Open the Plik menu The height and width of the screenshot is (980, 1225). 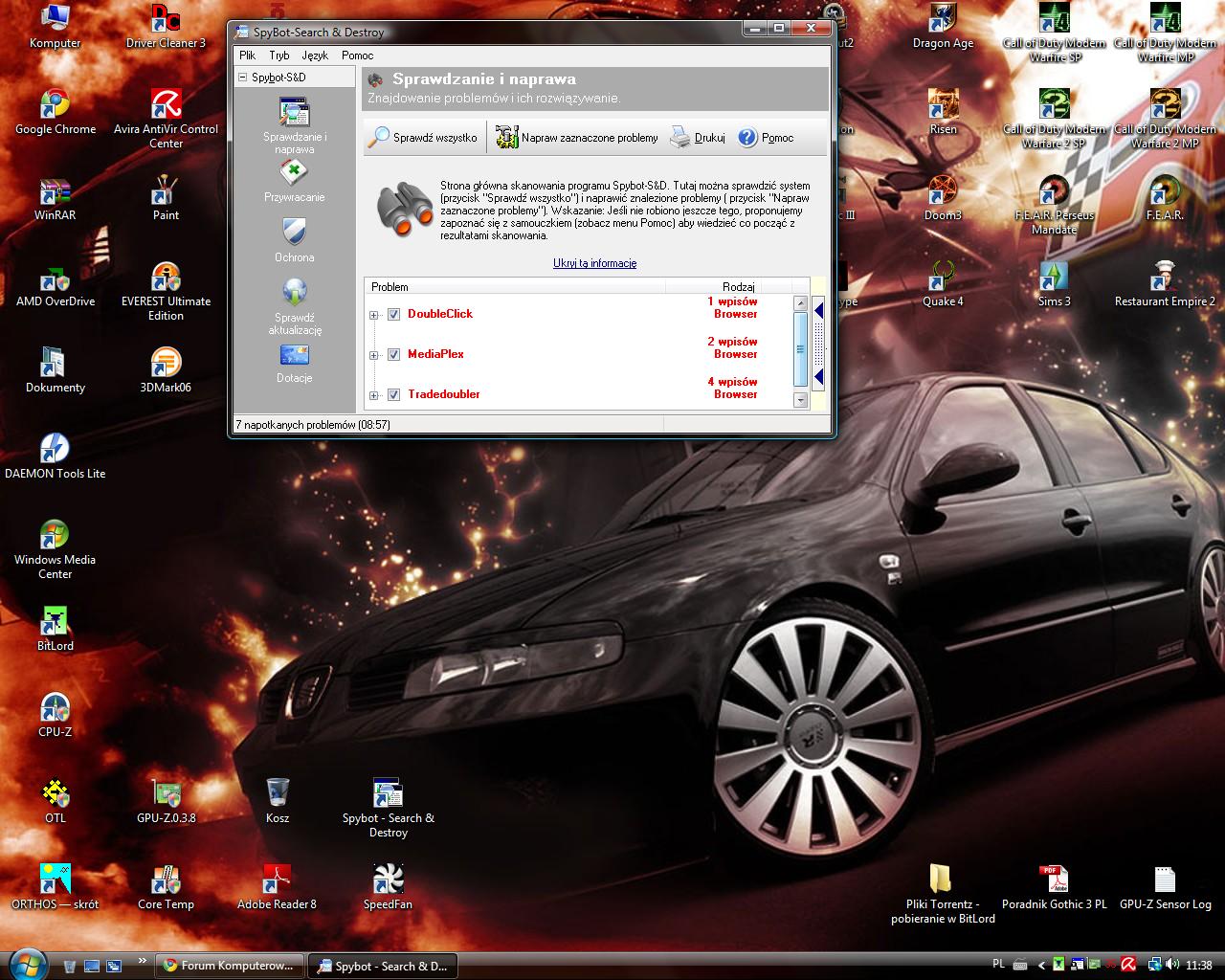[248, 56]
